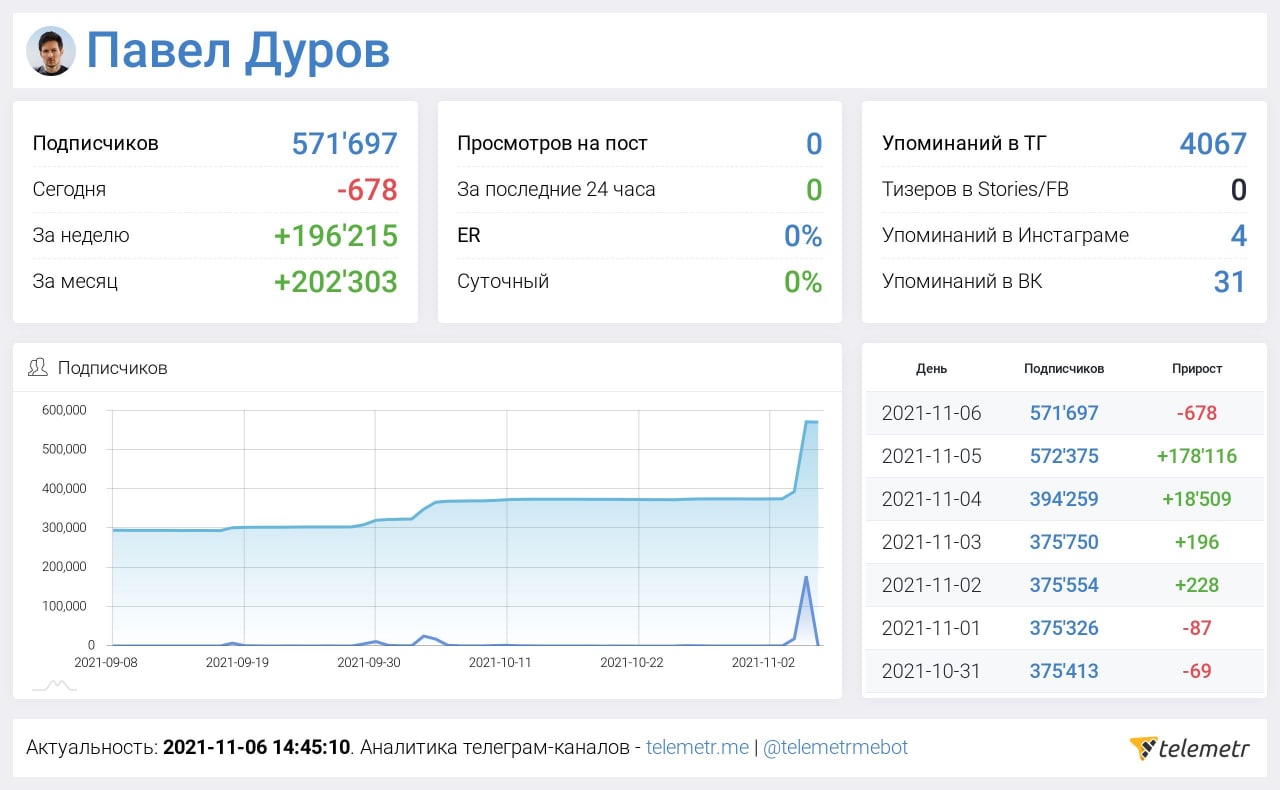Click the "ER" label

click(x=469, y=235)
